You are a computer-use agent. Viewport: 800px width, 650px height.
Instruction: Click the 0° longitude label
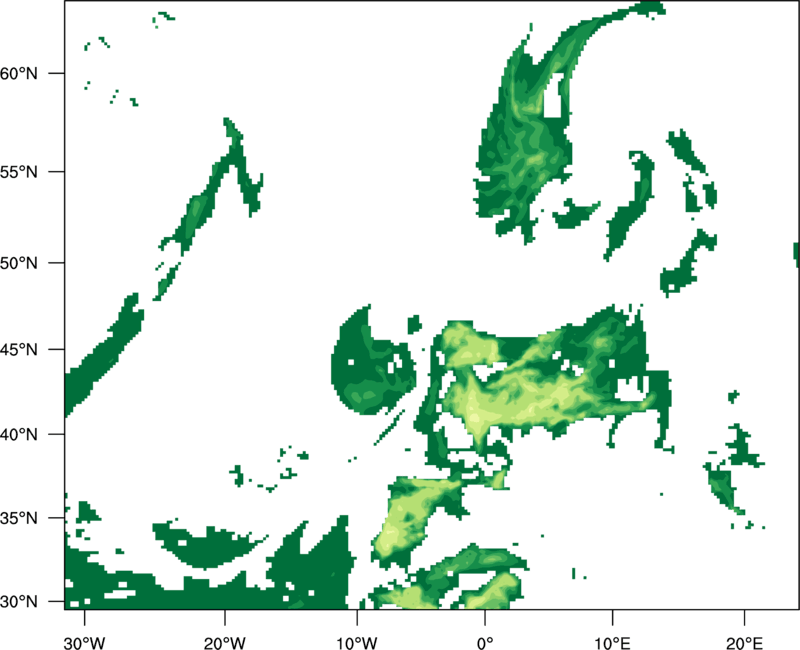pyautogui.click(x=485, y=643)
